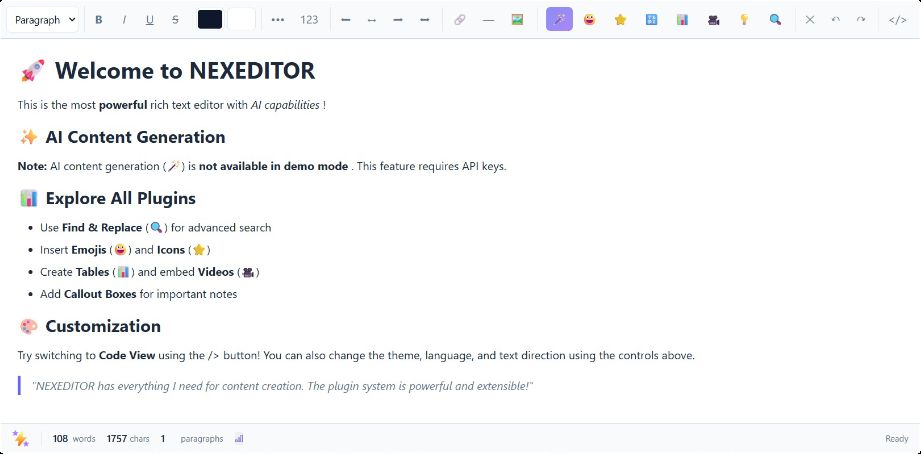The width and height of the screenshot is (921, 454).
Task: Click the Welcome to NEXEDITOR heading
Action: (167, 70)
